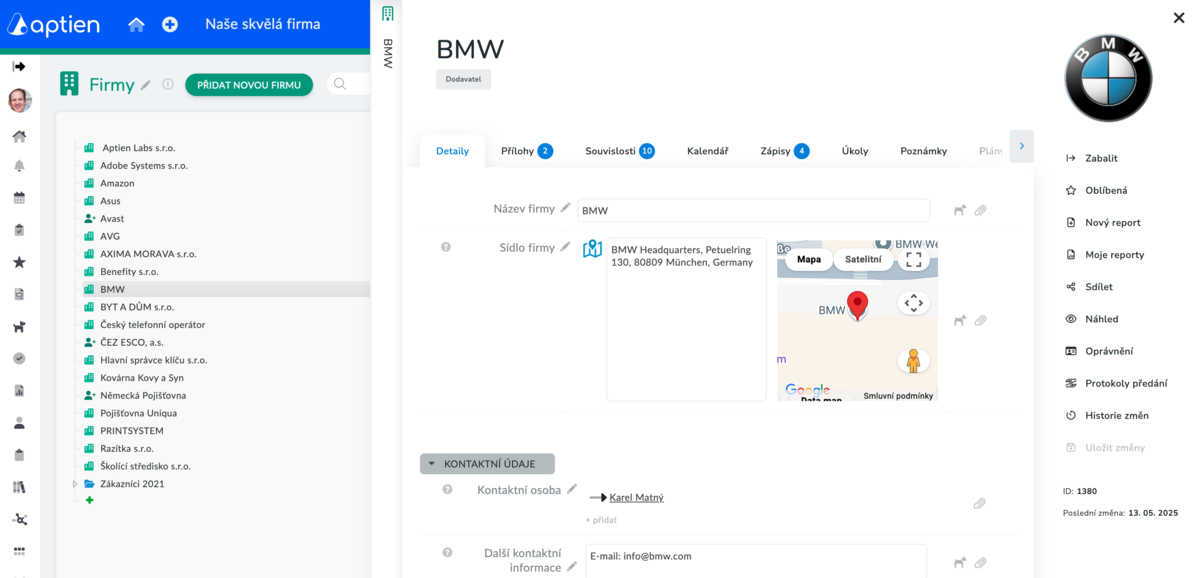Open the Souvislosti tab

click(x=620, y=151)
